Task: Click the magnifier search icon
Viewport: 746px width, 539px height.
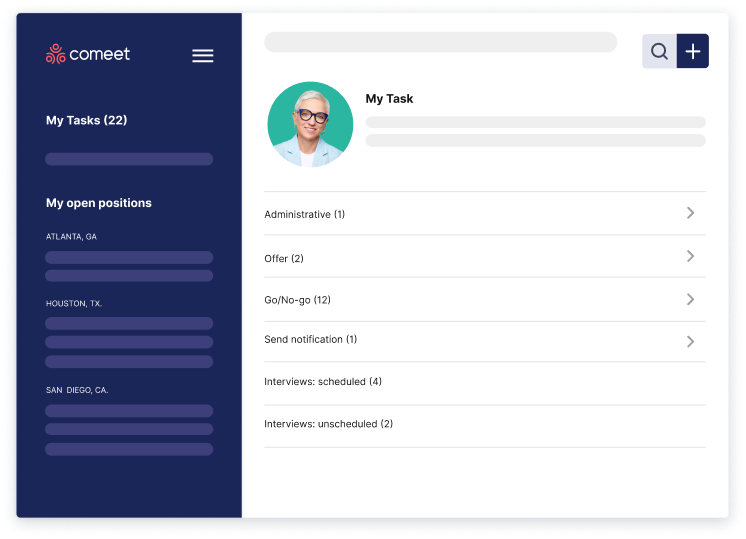Action: [x=659, y=51]
